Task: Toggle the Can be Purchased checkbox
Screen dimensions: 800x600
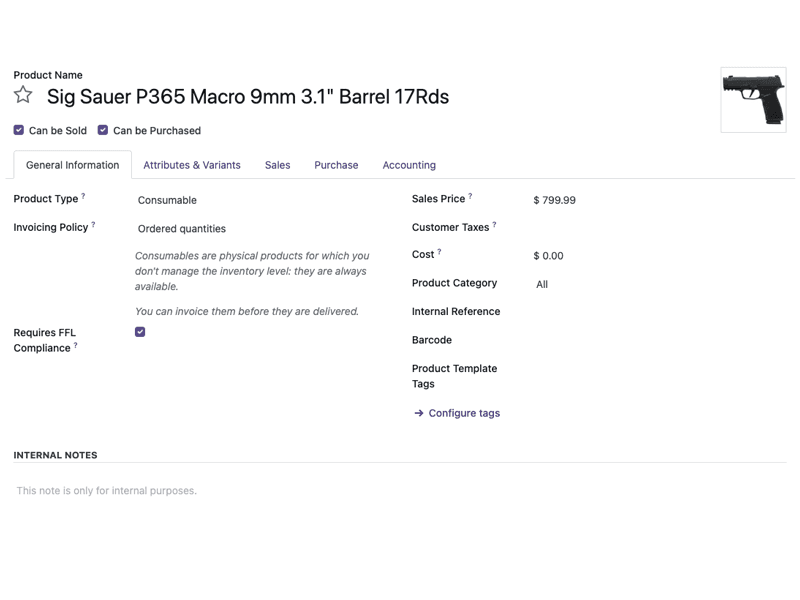Action: (x=103, y=130)
